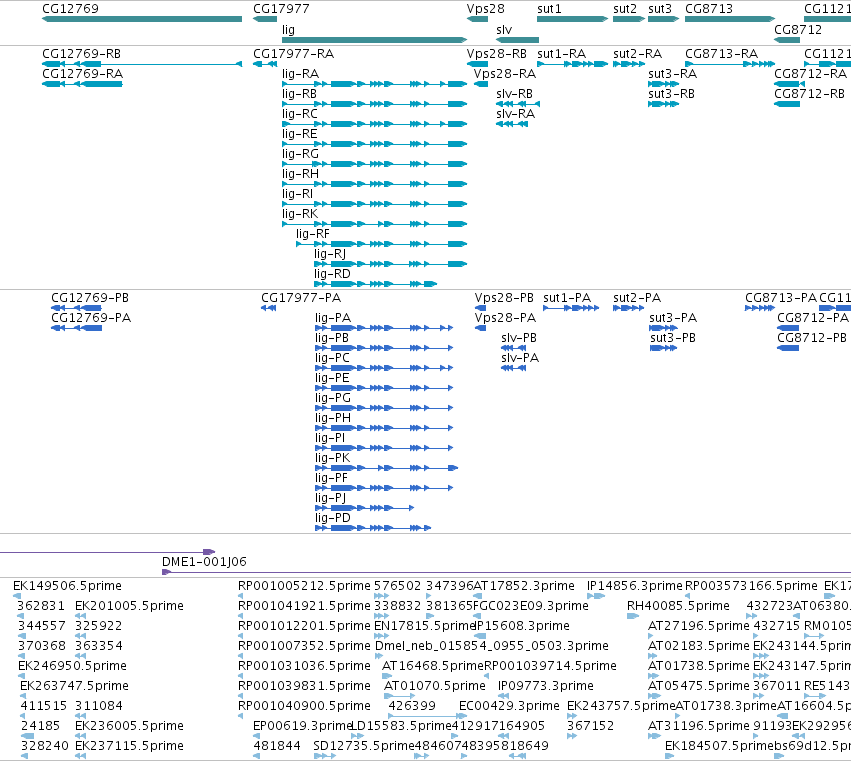The image size is (851, 761).
Task: Select the CG8713 gene label
Action: 709,9
